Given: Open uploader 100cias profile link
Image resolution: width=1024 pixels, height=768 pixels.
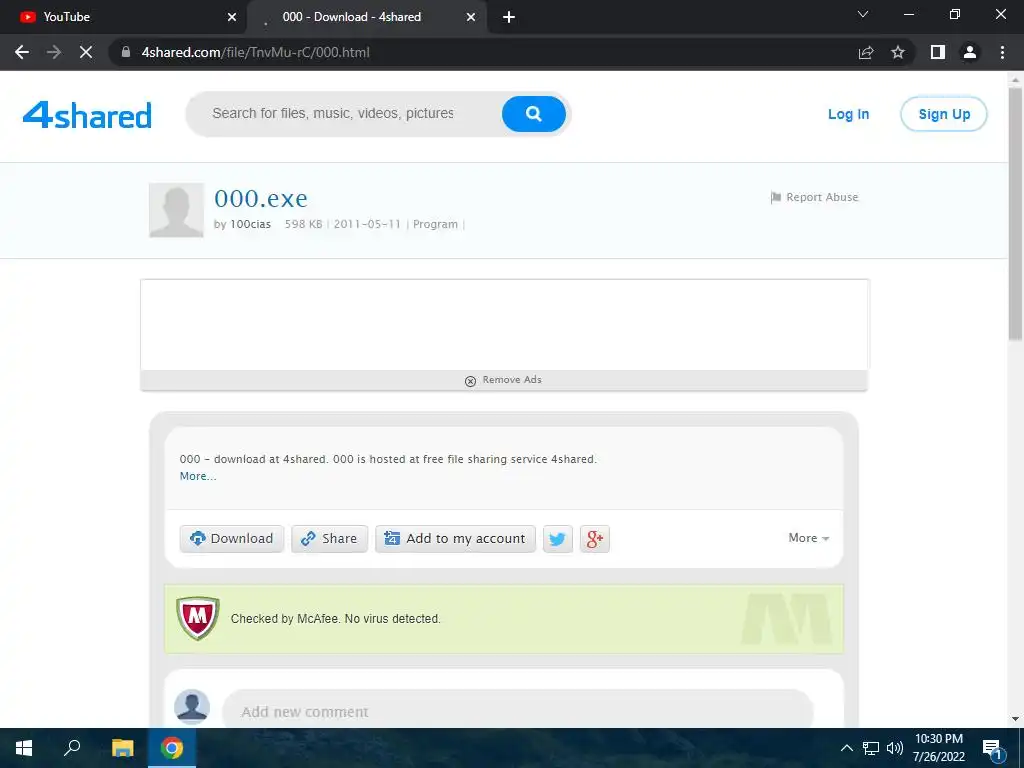Looking at the screenshot, I should click(250, 224).
